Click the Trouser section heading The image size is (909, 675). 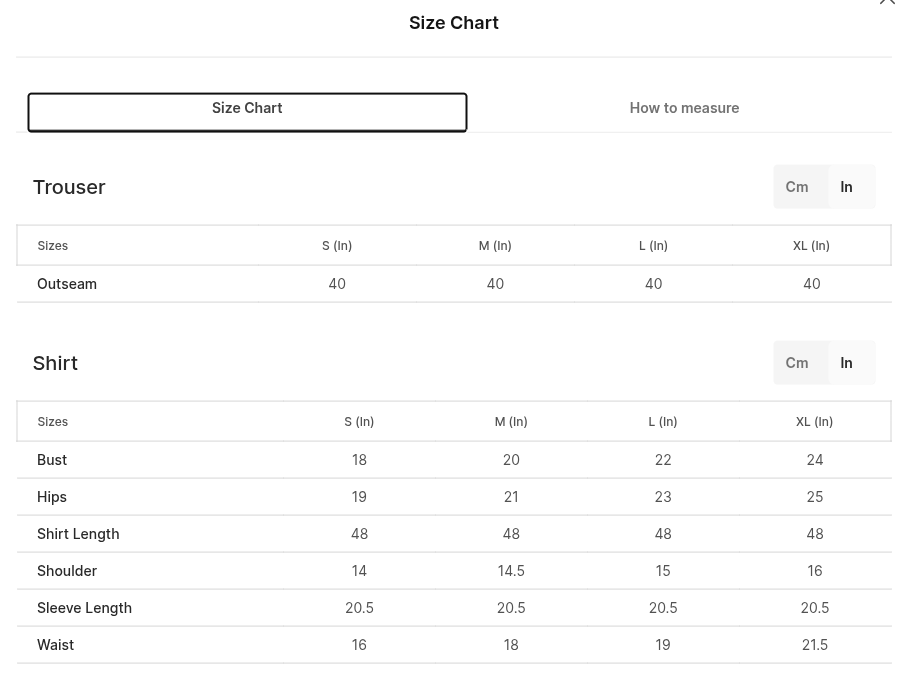69,187
